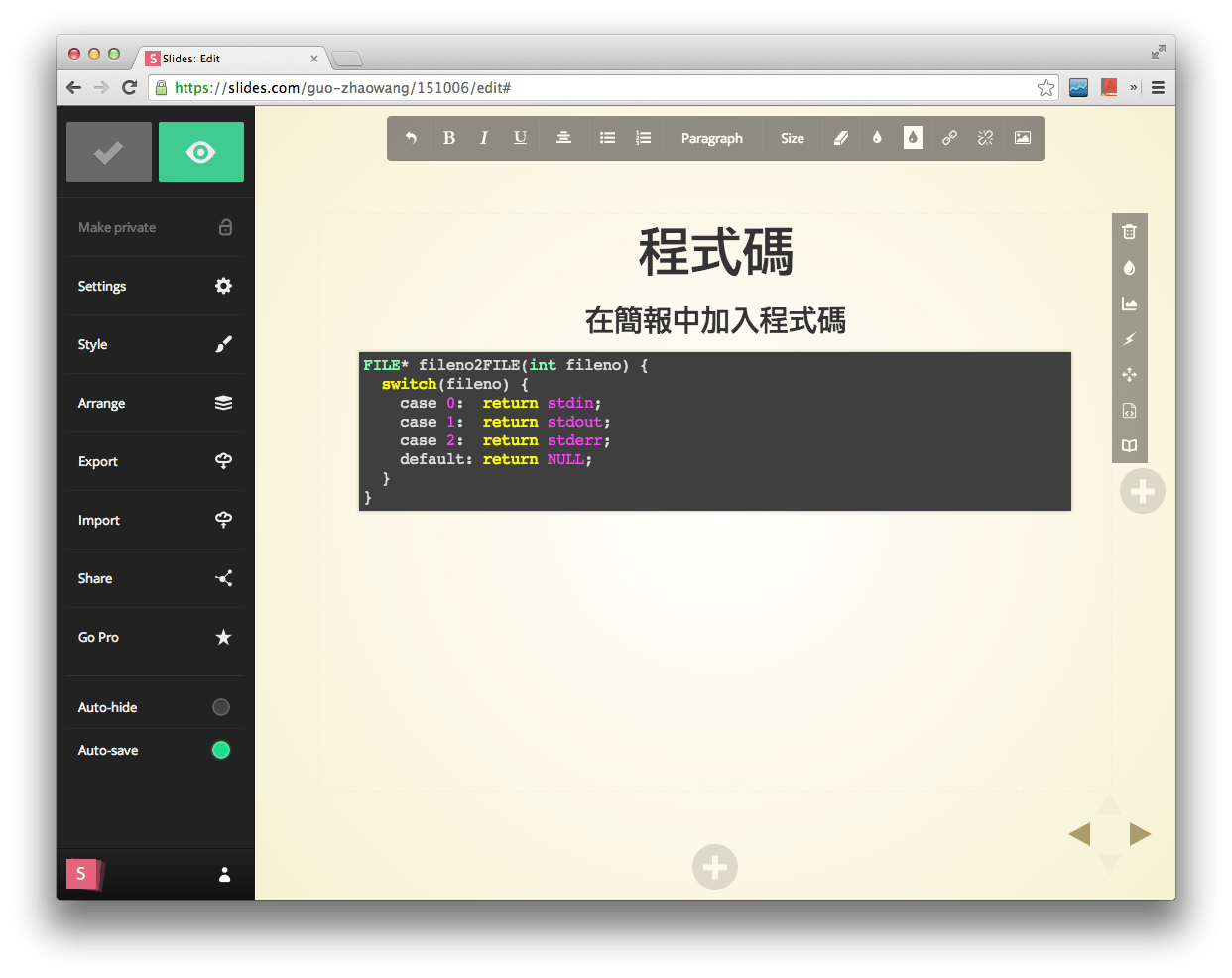Delete slide using trash icon

point(1129,232)
